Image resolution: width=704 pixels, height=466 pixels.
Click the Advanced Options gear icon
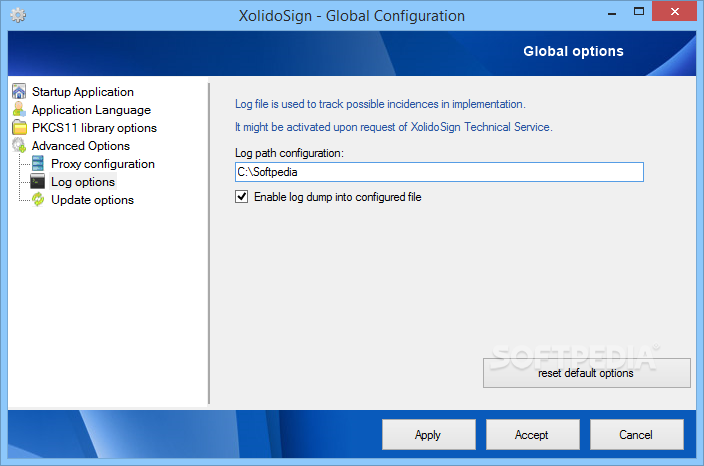(x=19, y=145)
